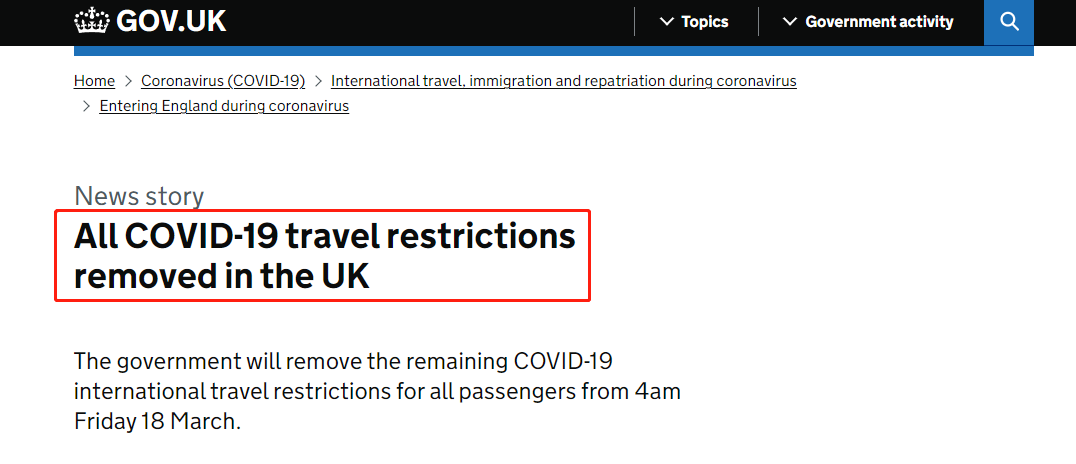Click the News story label
Image resolution: width=1076 pixels, height=464 pixels.
[139, 196]
